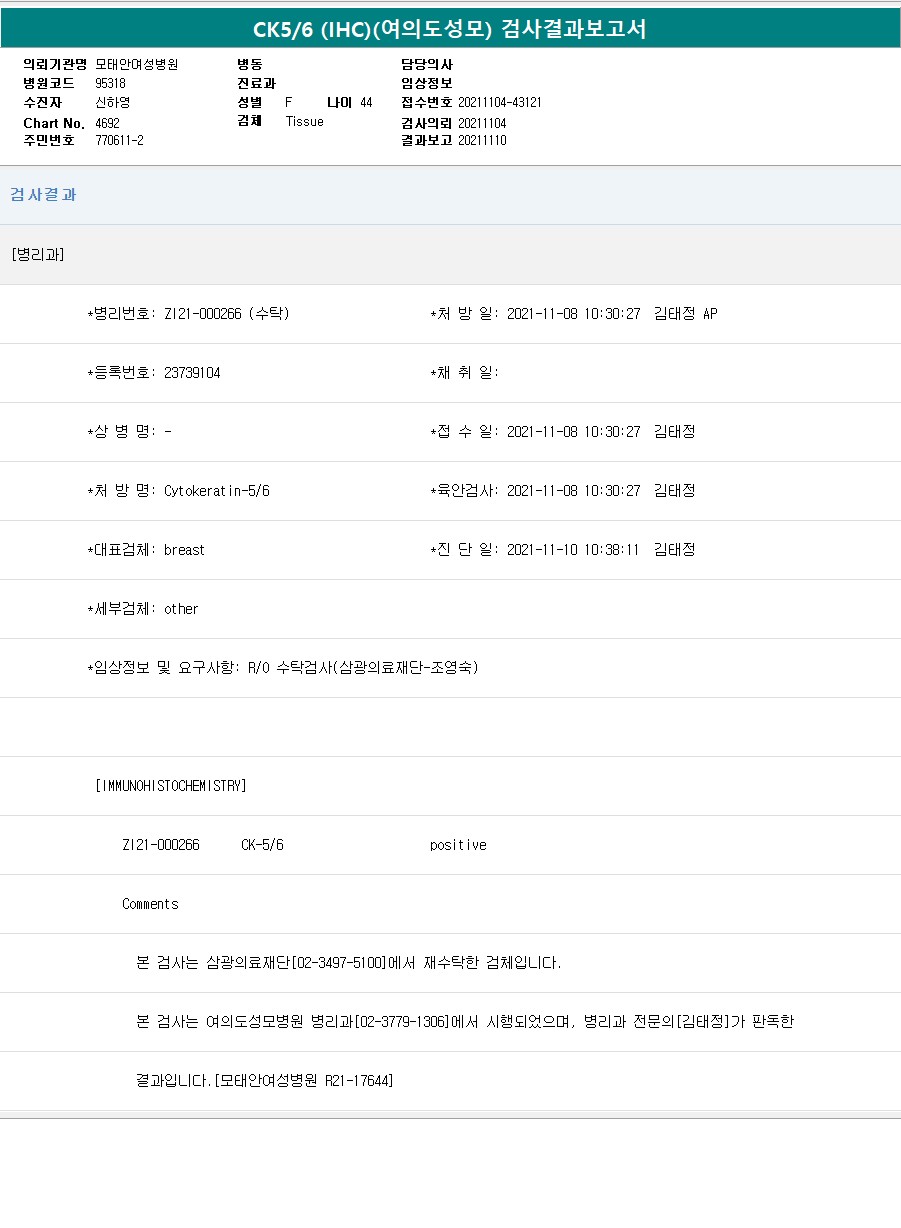Click the age value '44'
The height and width of the screenshot is (1228, 901).
pos(366,102)
